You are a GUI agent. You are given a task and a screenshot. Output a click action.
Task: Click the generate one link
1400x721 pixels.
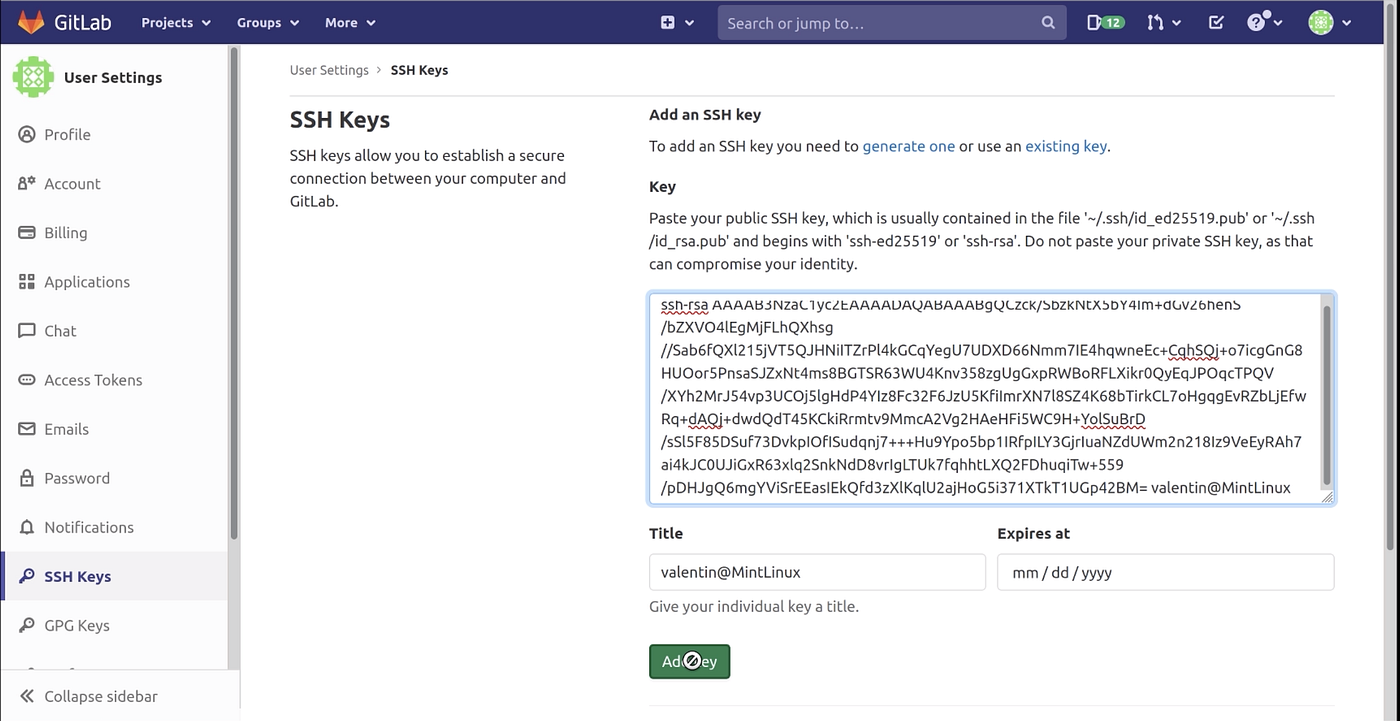point(908,145)
